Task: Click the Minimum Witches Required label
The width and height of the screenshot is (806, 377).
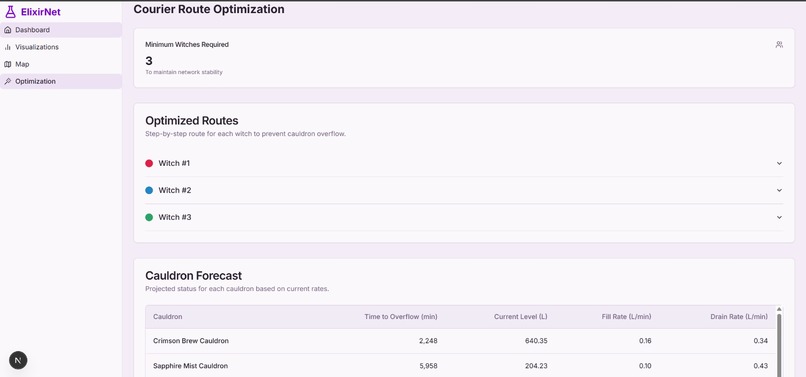Action: [x=187, y=45]
